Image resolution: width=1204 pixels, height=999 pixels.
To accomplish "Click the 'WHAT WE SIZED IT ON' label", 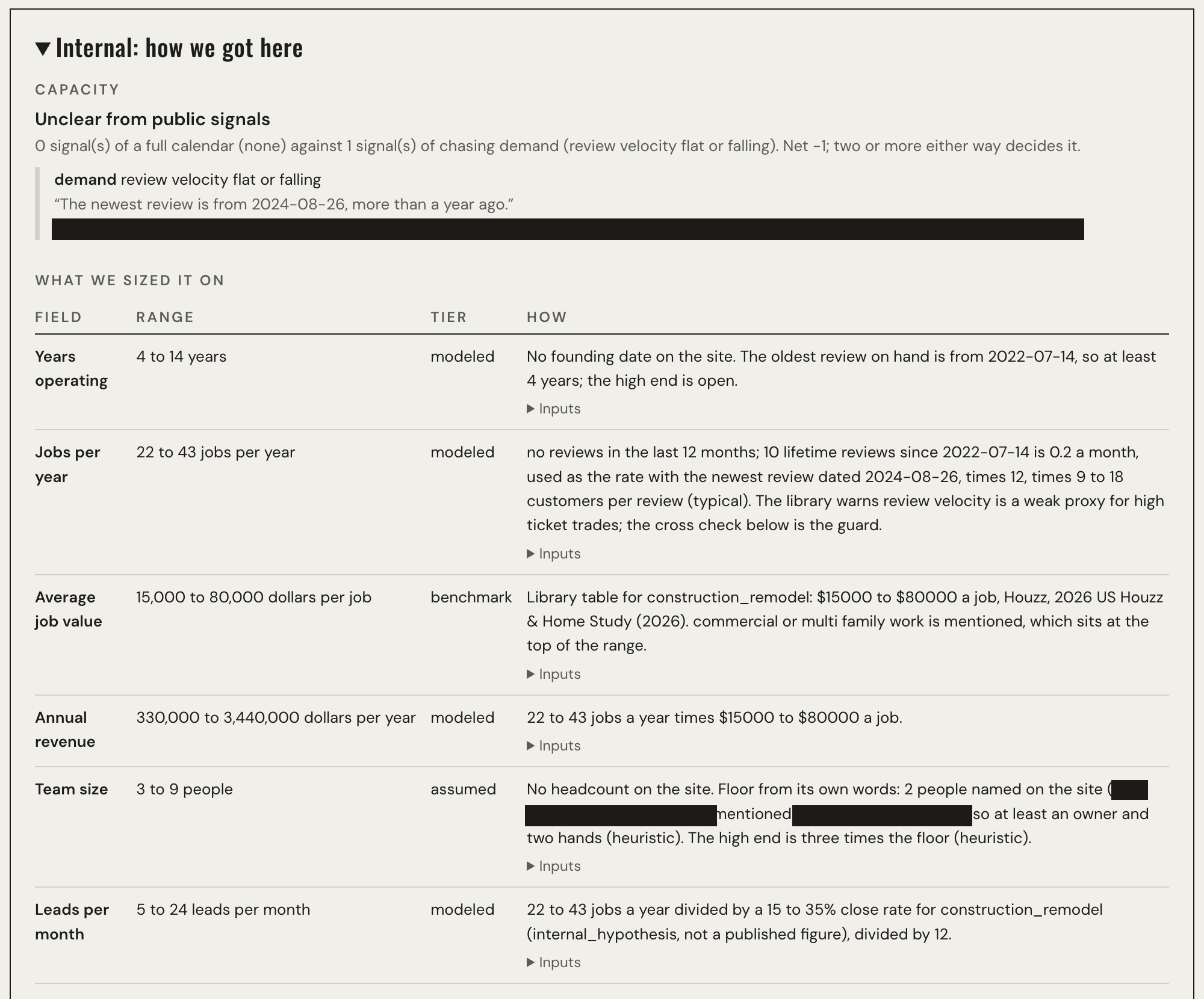I will click(129, 280).
